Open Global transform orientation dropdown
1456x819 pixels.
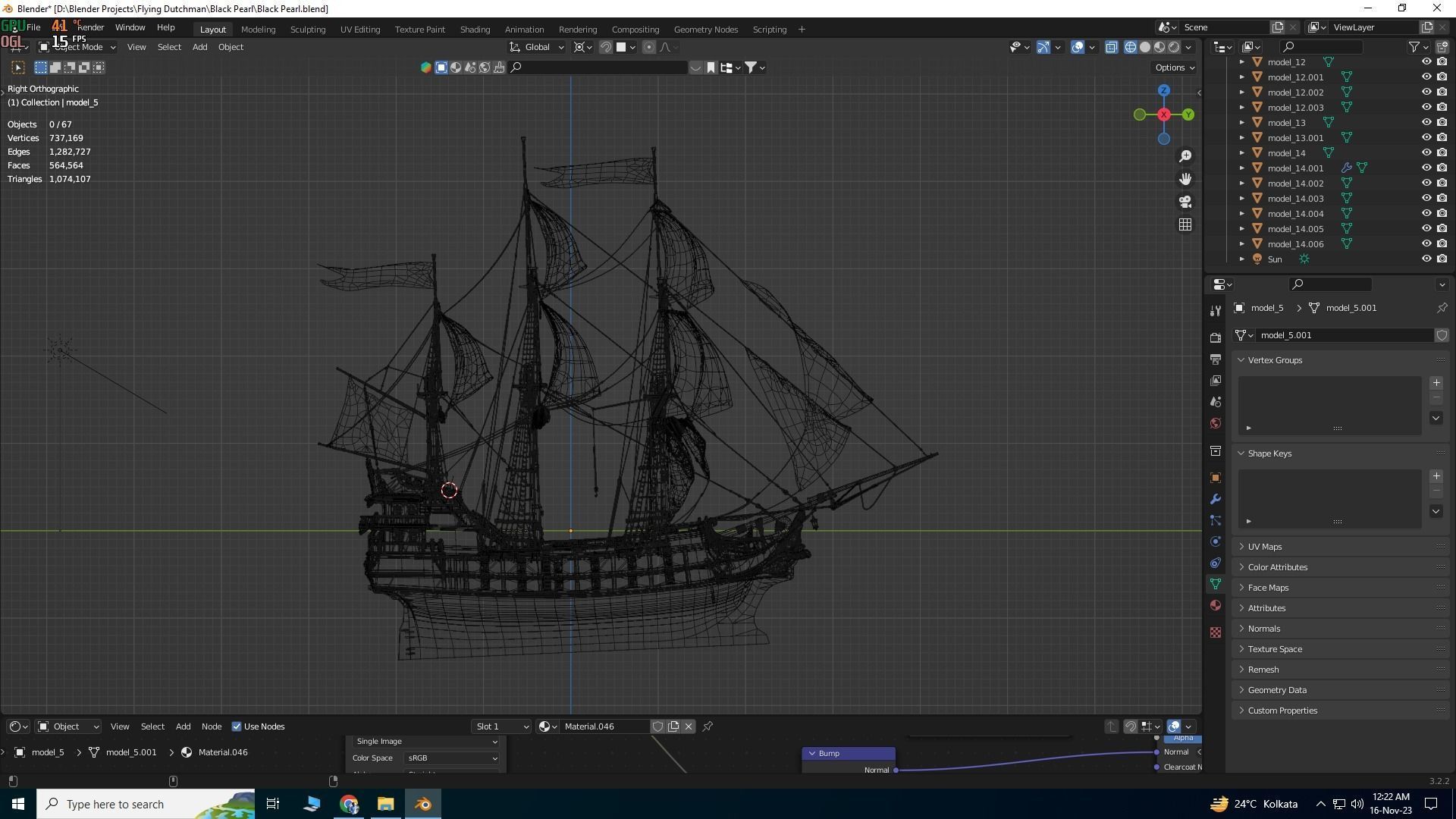537,47
